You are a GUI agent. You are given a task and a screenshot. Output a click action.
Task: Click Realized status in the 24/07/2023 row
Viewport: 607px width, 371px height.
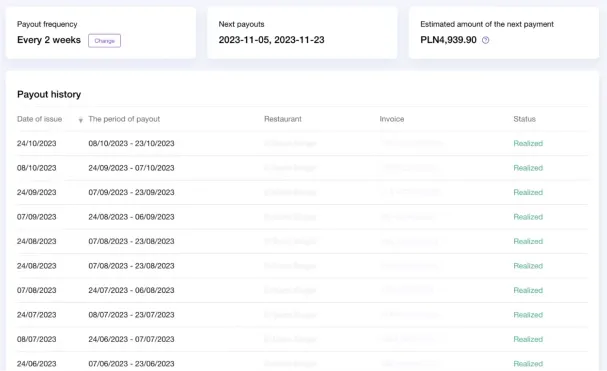click(x=528, y=315)
